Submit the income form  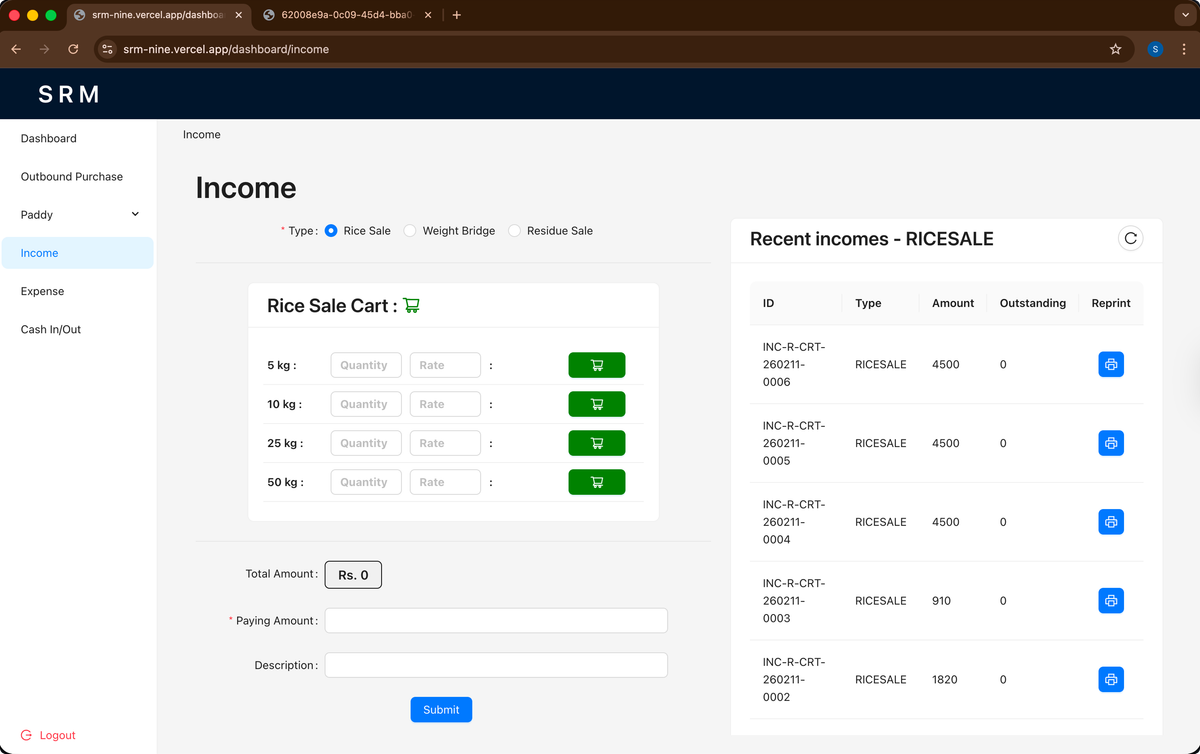[x=441, y=710]
